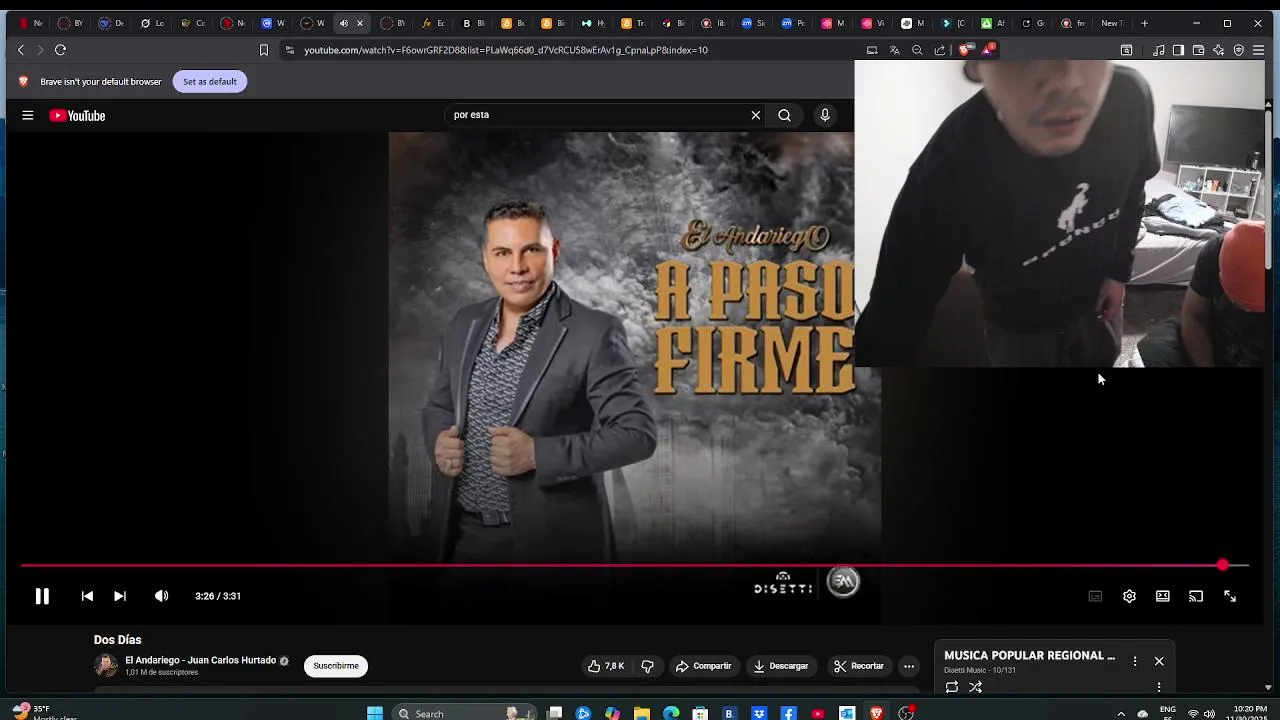Open taskbar volume control
1280x720 pixels.
(x=1209, y=713)
